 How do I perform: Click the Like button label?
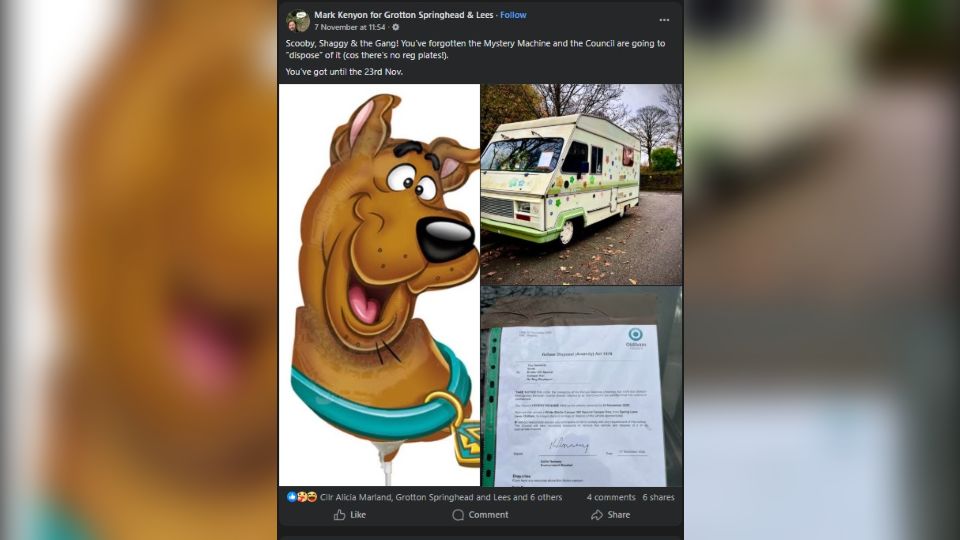[x=358, y=515]
